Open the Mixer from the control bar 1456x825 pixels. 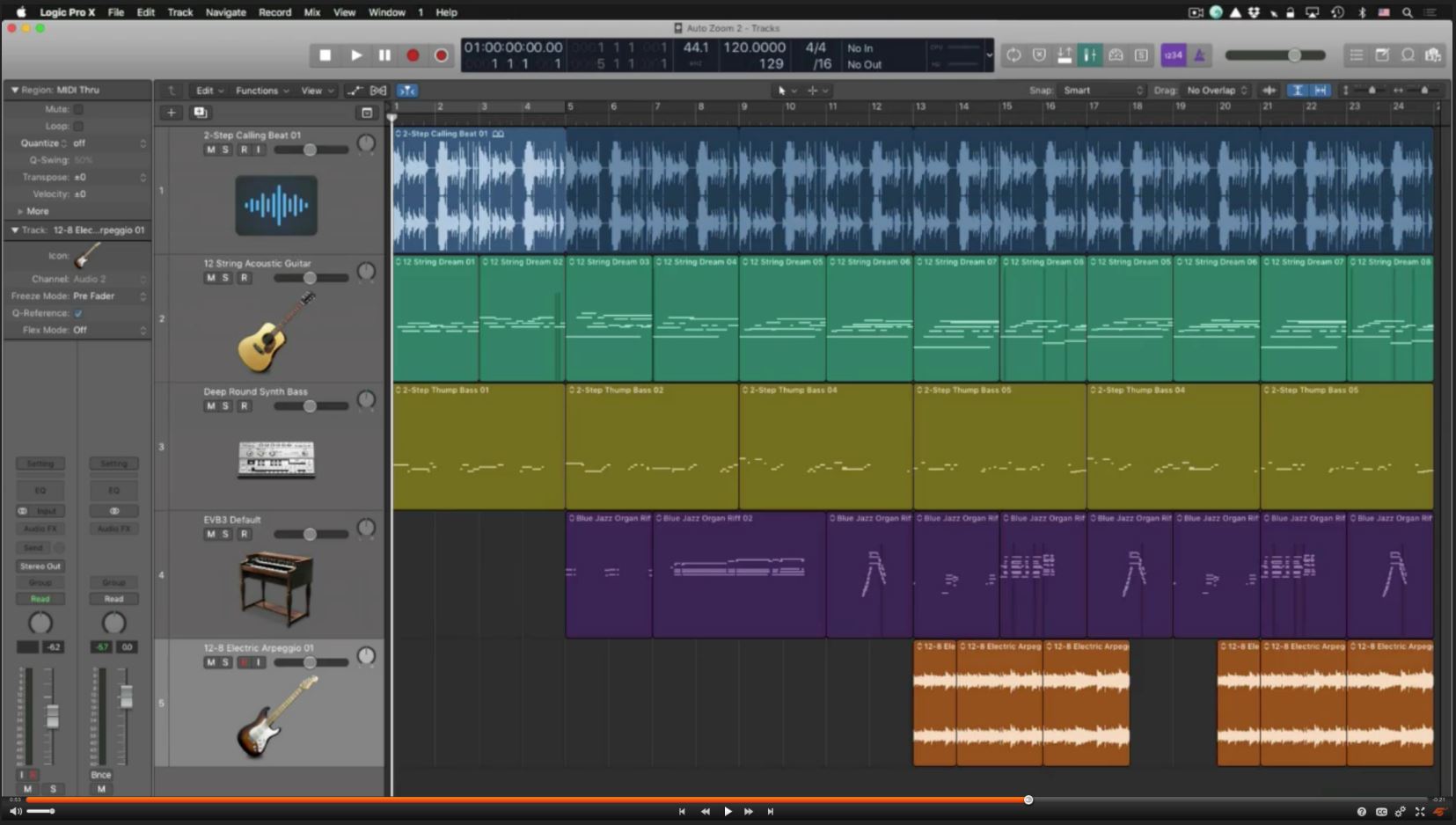(x=1090, y=55)
